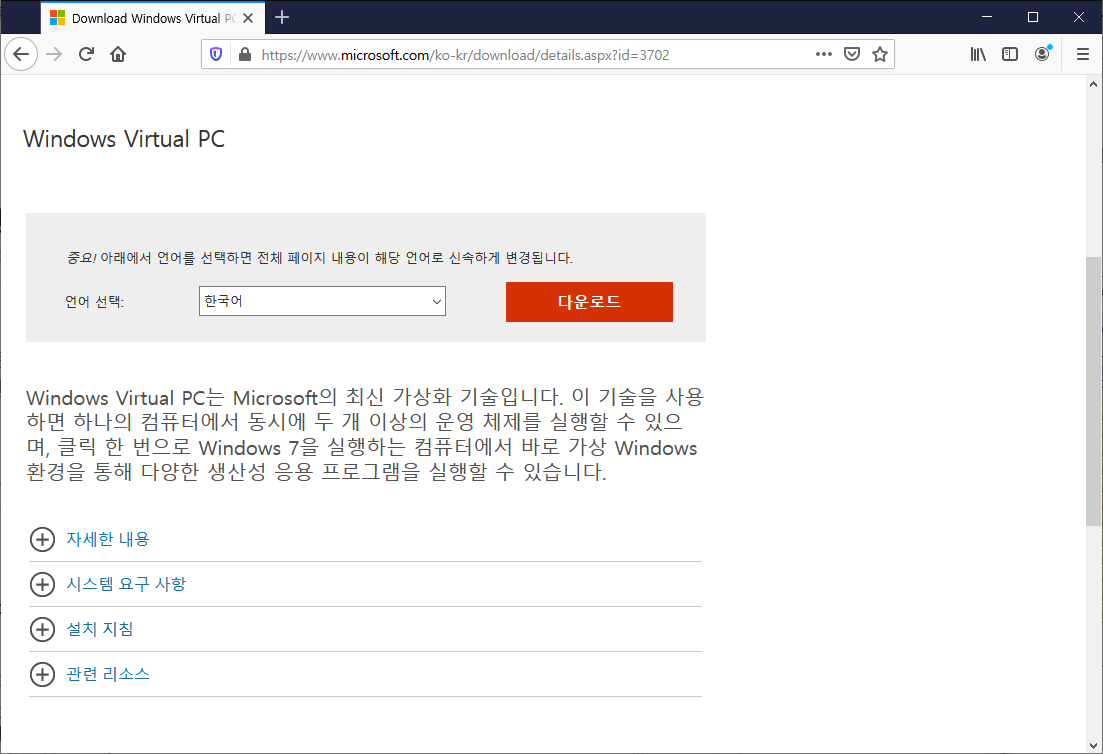Open the Firefox account icon
Screen dimensions: 1103x754
tap(1043, 54)
